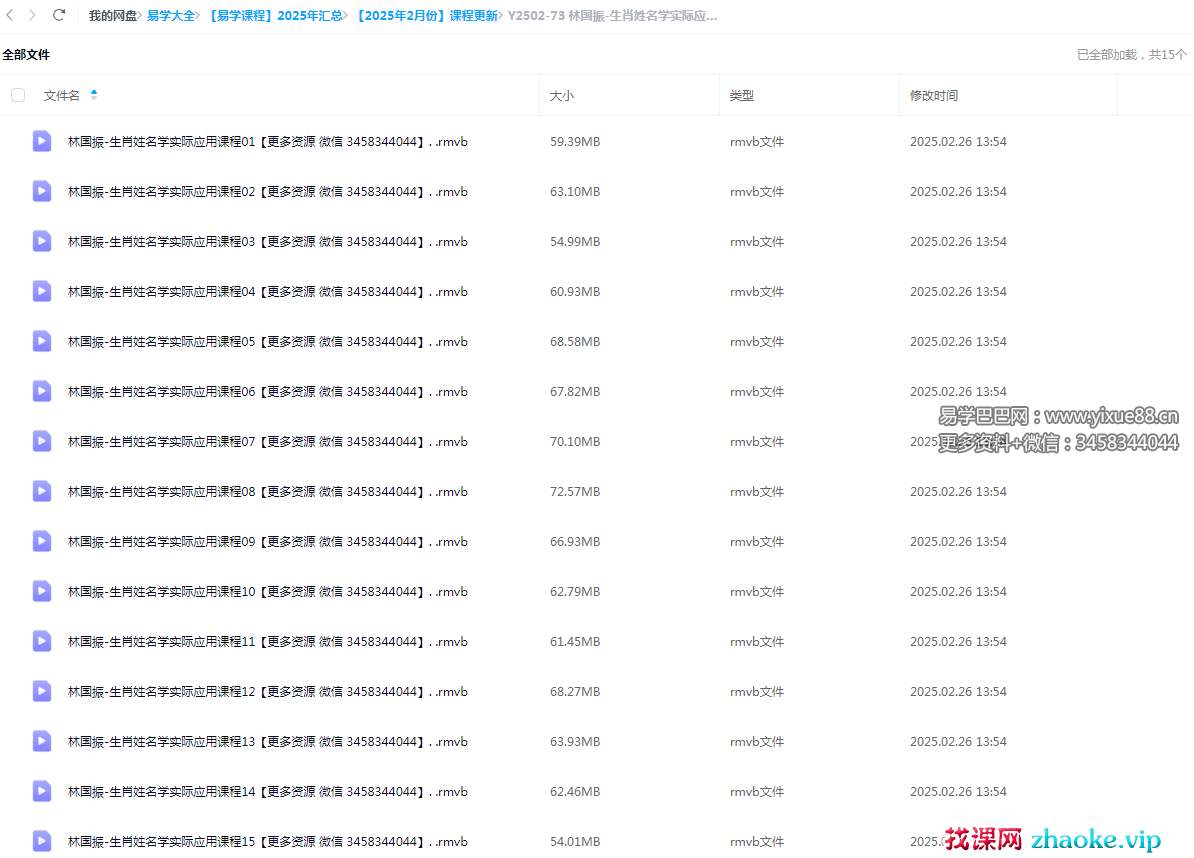Viewport: 1194px width, 858px height.
Task: Refresh the file list
Action: [x=59, y=15]
